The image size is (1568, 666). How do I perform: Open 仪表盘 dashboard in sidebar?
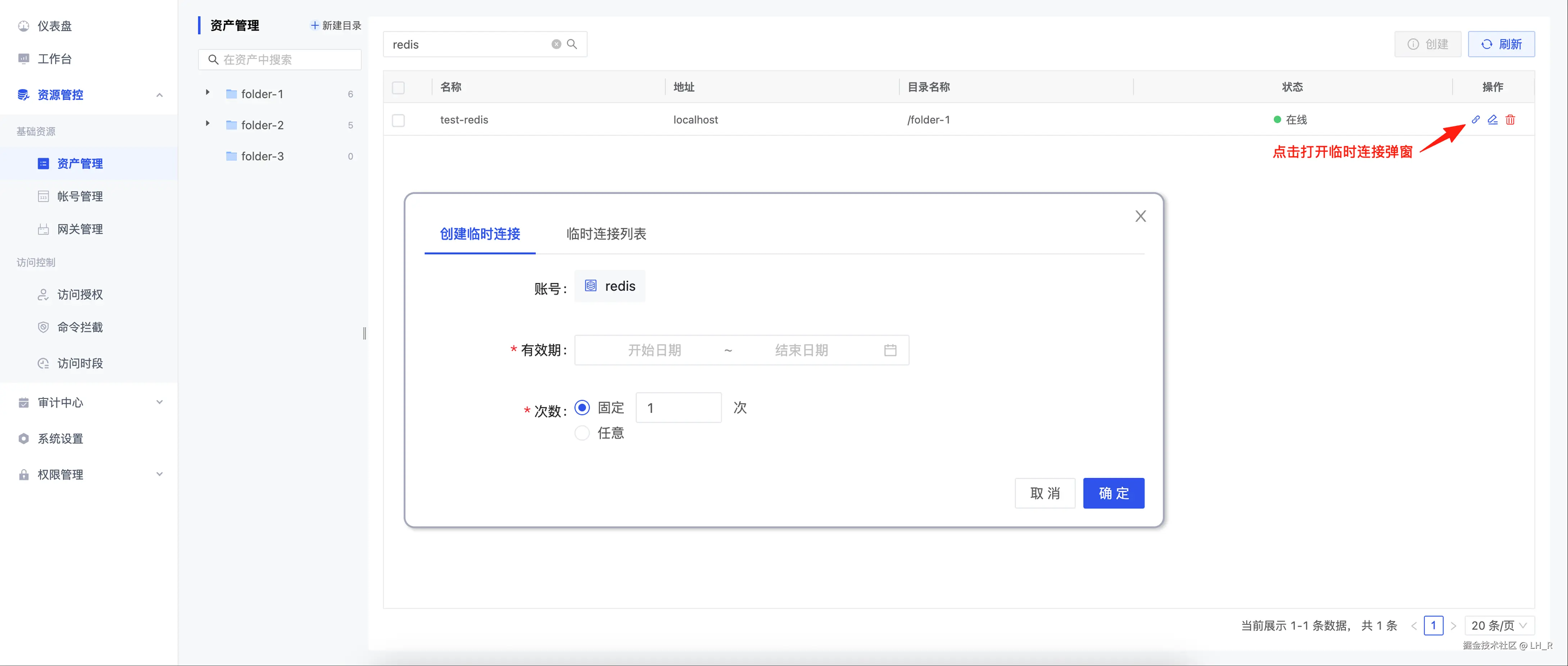pos(54,26)
